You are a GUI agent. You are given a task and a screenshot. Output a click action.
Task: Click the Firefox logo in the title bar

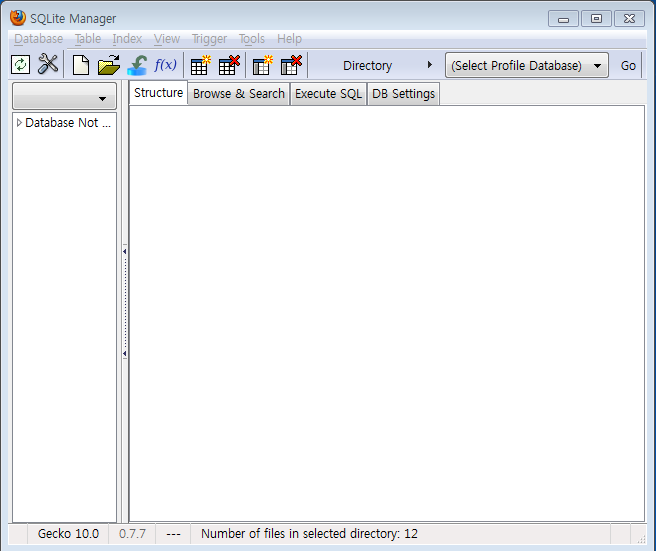(18, 18)
